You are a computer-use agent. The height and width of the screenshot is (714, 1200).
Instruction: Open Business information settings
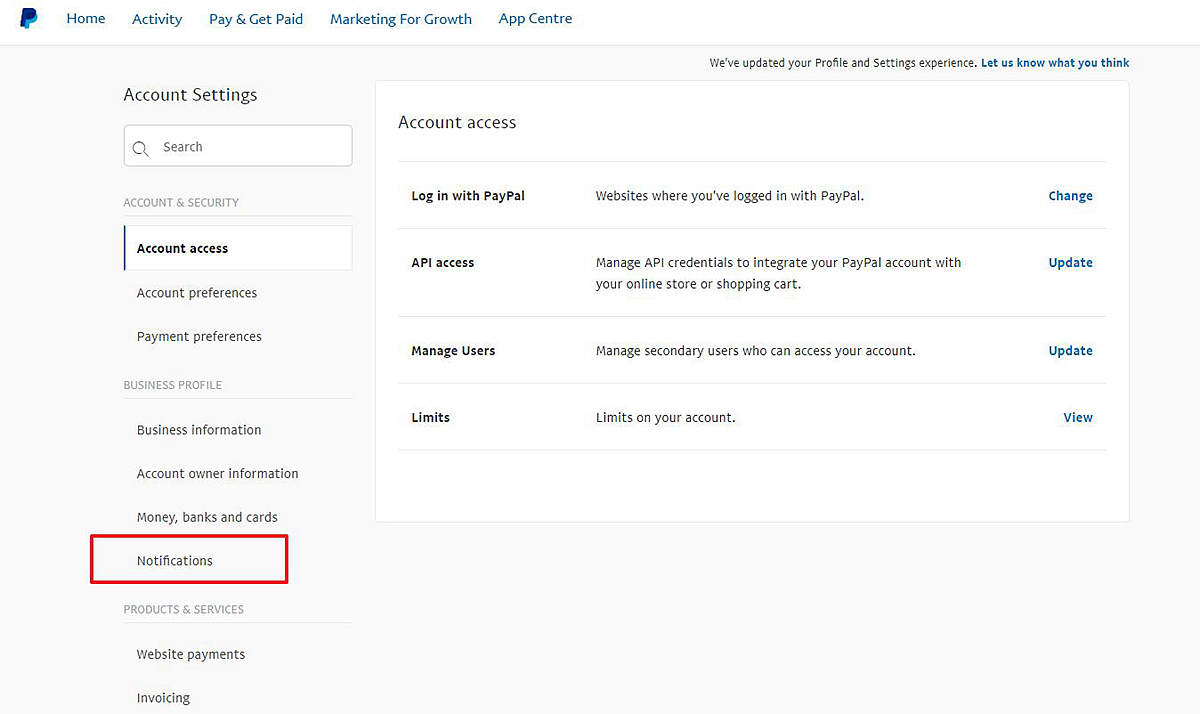(x=198, y=429)
